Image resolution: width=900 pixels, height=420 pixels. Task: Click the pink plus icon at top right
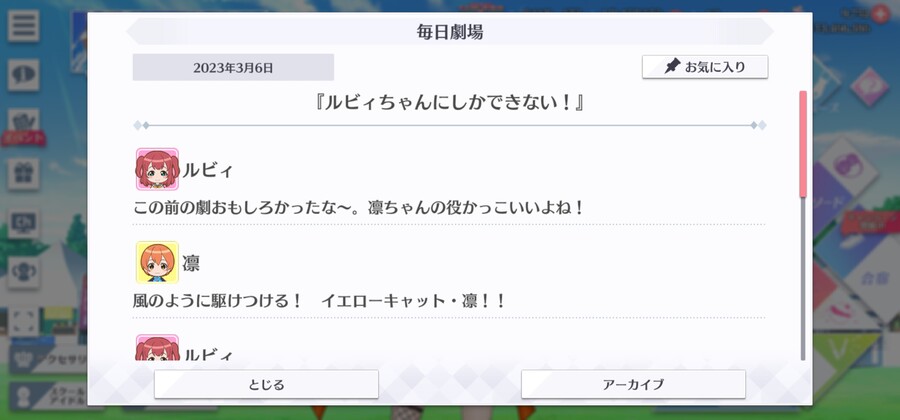coord(879,15)
